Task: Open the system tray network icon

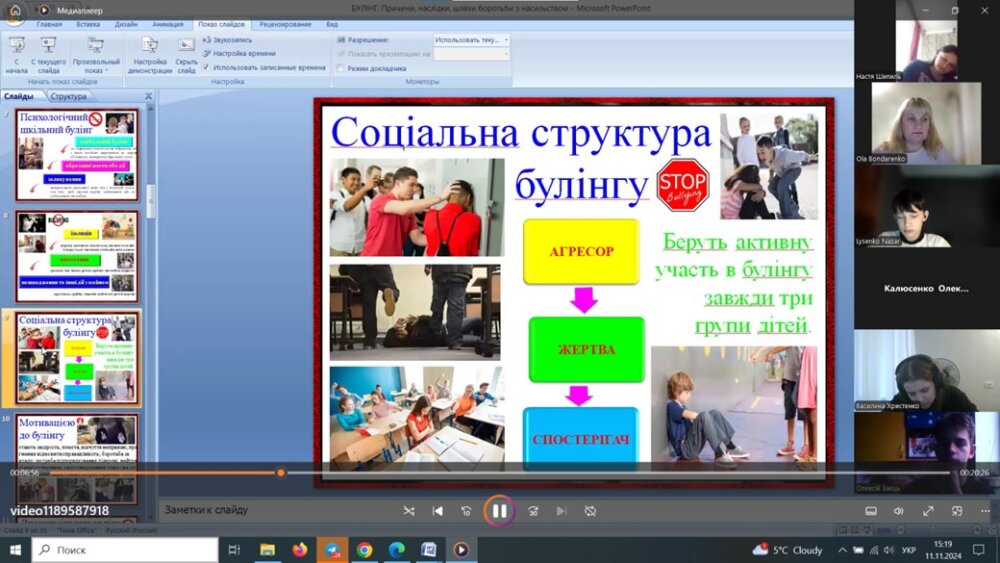Action: (874, 550)
